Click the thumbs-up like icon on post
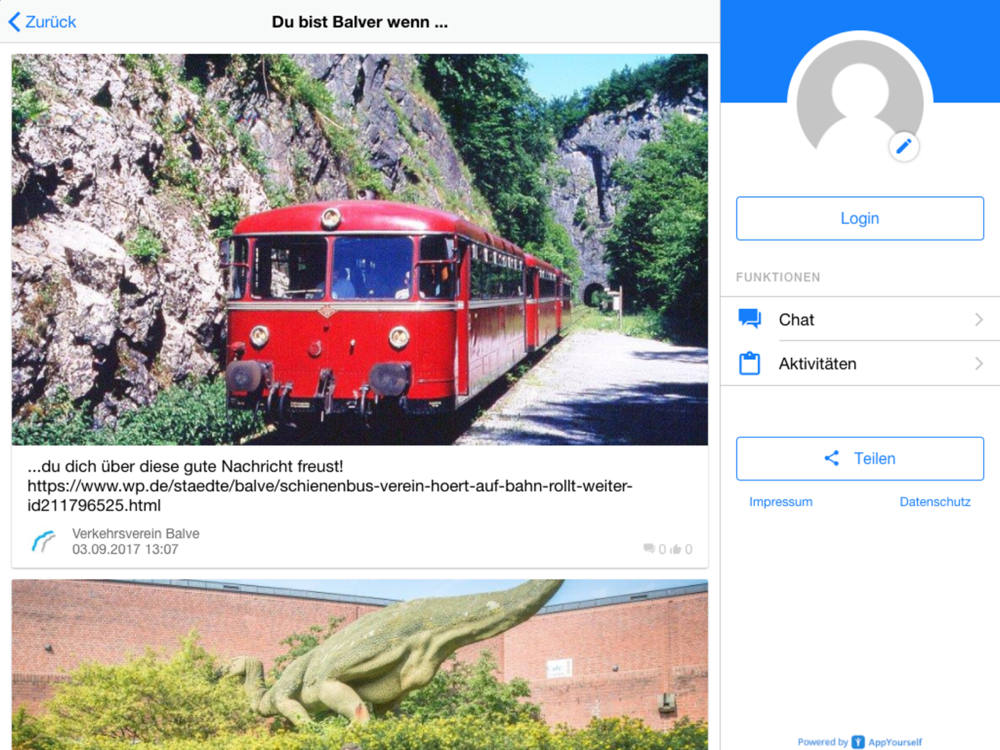 tap(676, 548)
